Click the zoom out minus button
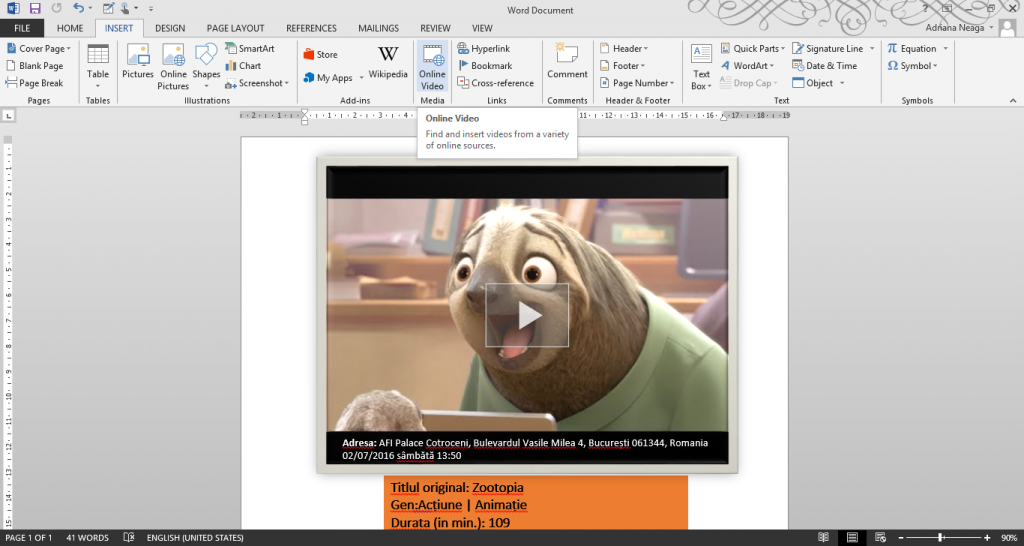The image size is (1024, 546). click(903, 538)
